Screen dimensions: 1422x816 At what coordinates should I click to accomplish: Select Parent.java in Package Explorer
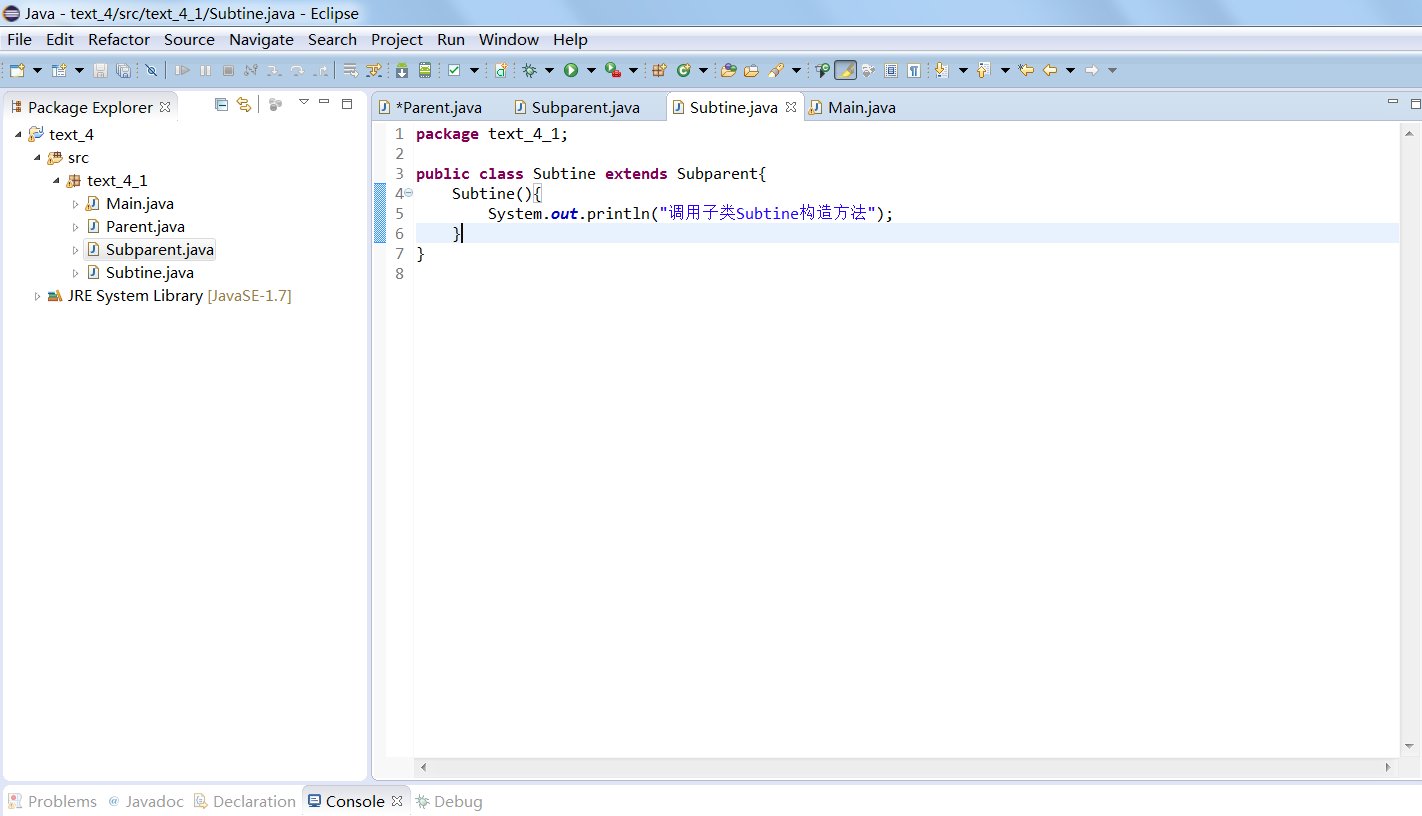[145, 227]
